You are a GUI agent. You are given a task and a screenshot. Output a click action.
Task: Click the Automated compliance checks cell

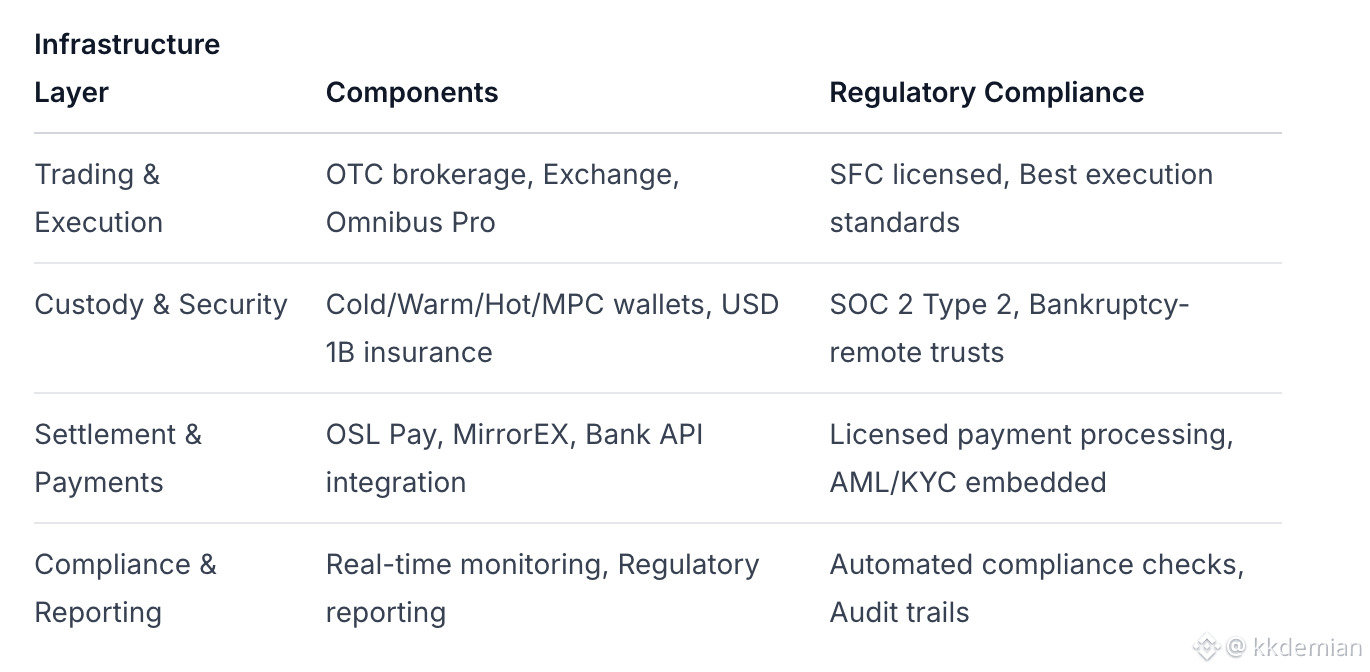coord(1036,565)
